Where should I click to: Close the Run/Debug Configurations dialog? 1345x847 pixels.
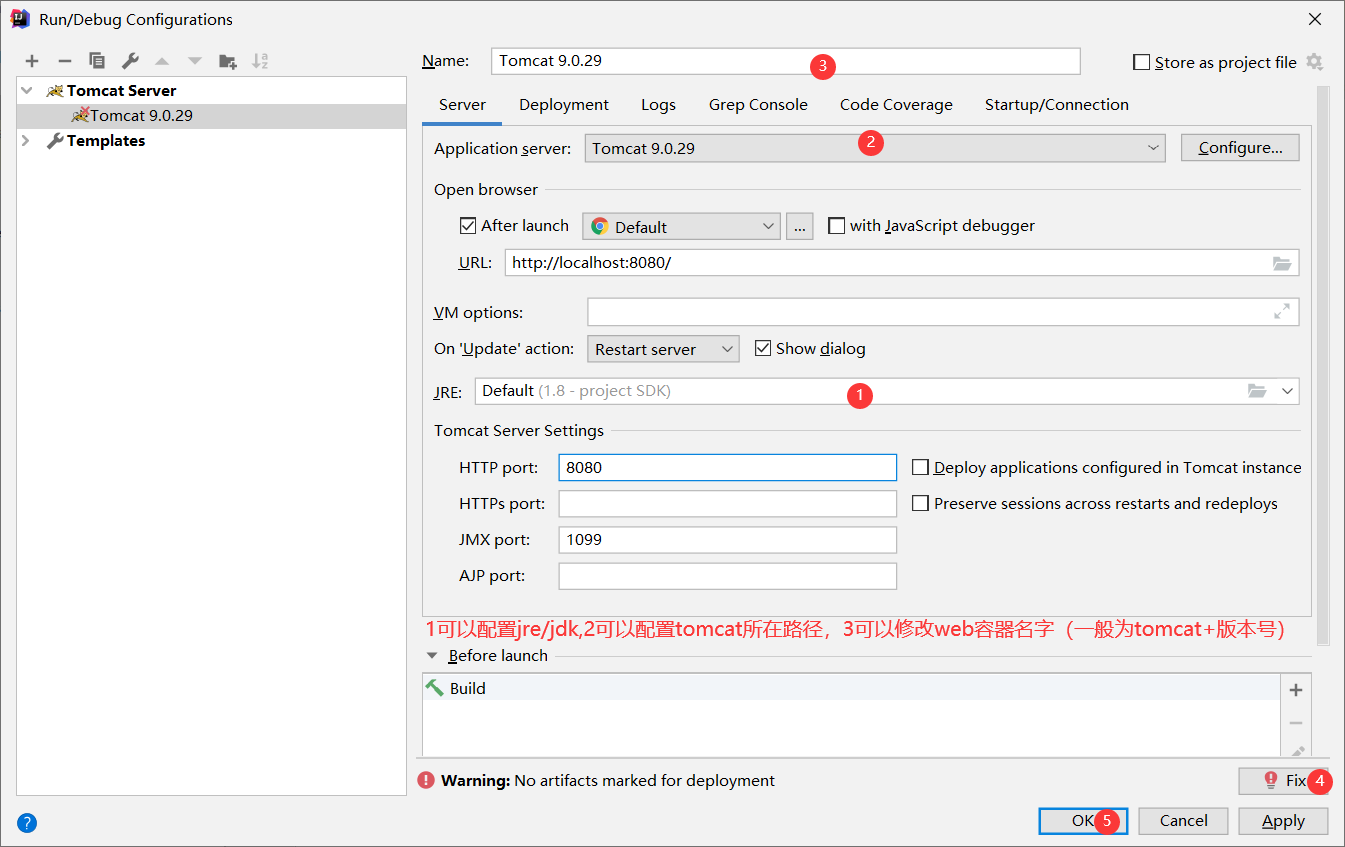[1315, 19]
